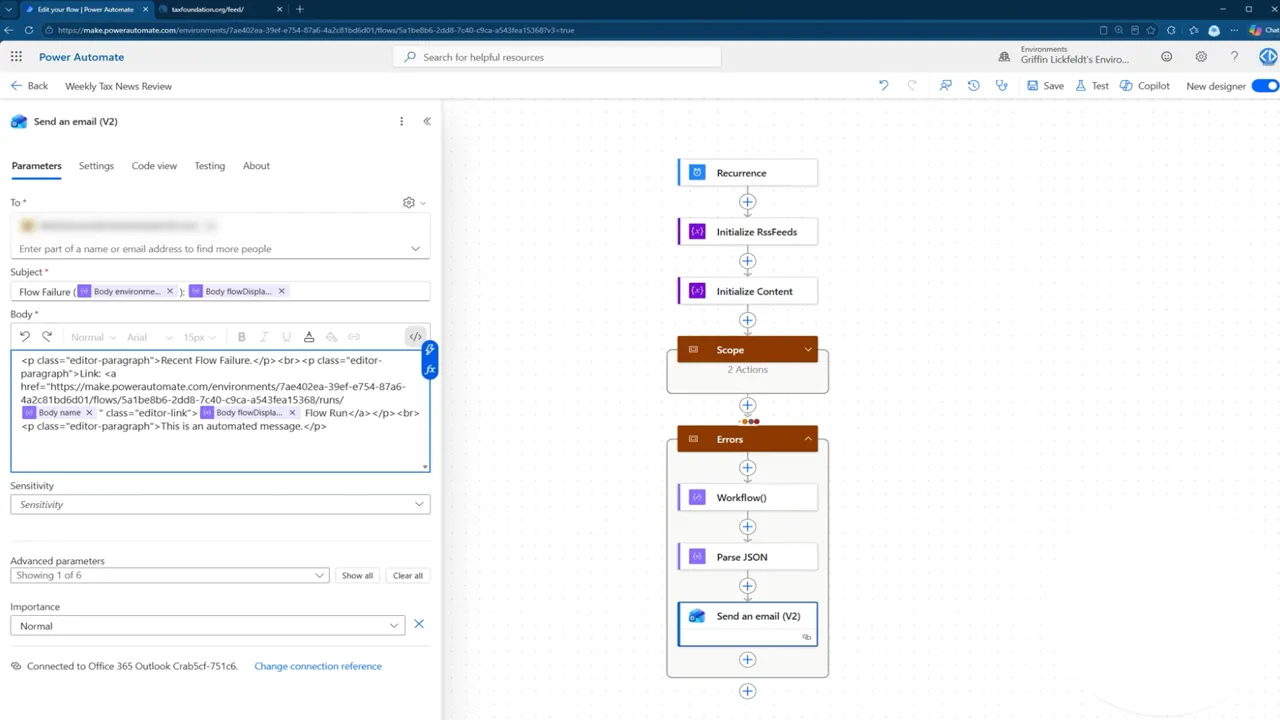Image resolution: width=1280 pixels, height=720 pixels.
Task: Remove the Body environme... token from Subject
Action: pos(170,291)
